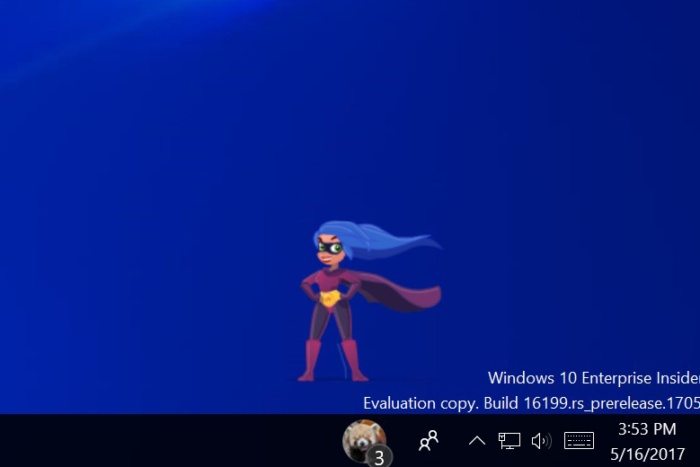Open the pinned red panda contact
The width and height of the screenshot is (700, 467).
[x=364, y=441]
